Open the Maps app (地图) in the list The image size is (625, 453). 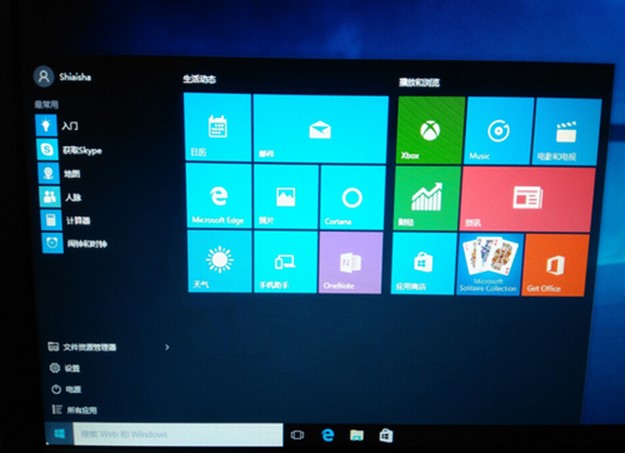(59, 173)
